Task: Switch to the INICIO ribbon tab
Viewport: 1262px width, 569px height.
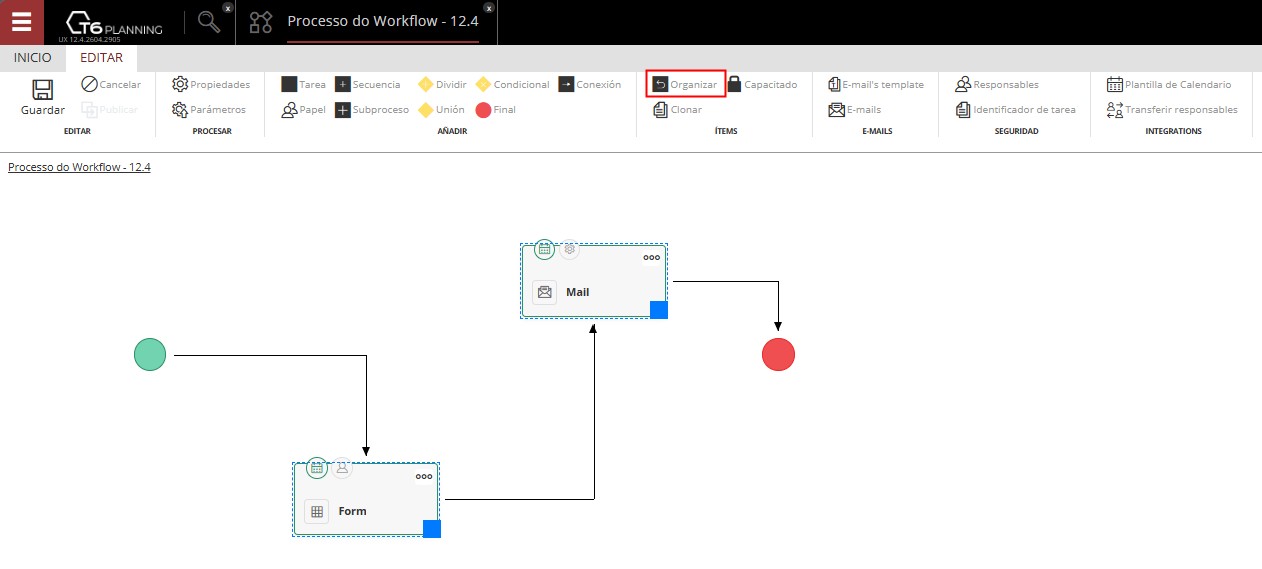Action: click(33, 58)
